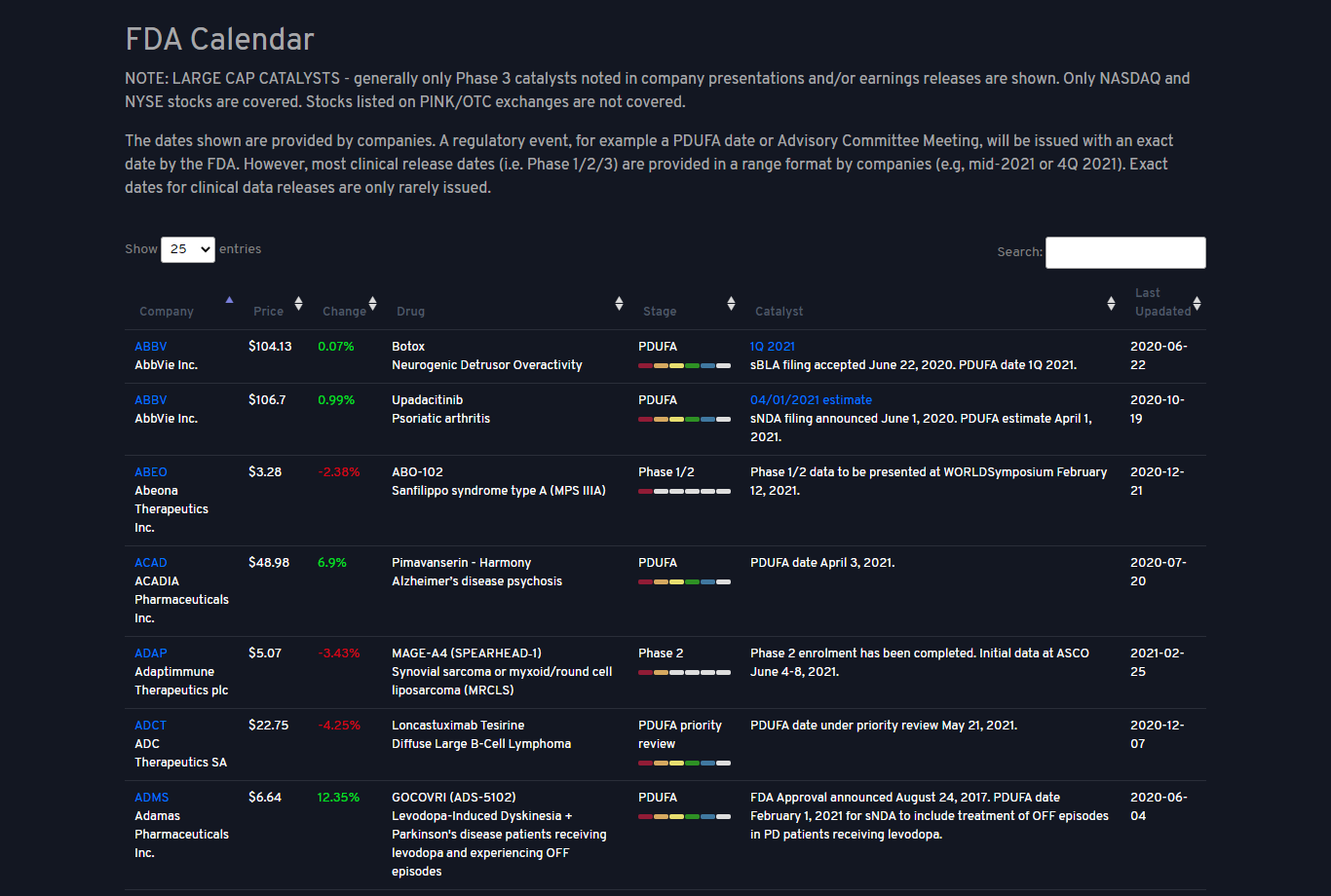Click the 2020-06-22 last updated date

point(1159,355)
